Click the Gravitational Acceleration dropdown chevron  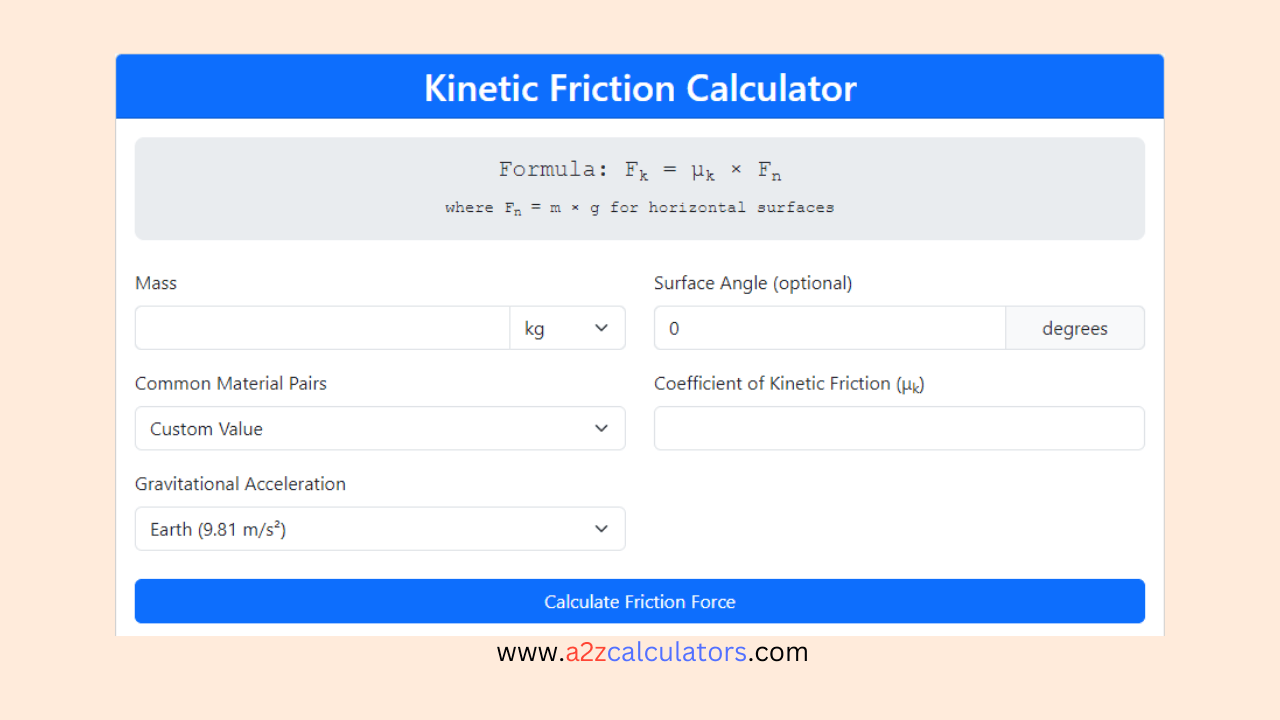(601, 528)
